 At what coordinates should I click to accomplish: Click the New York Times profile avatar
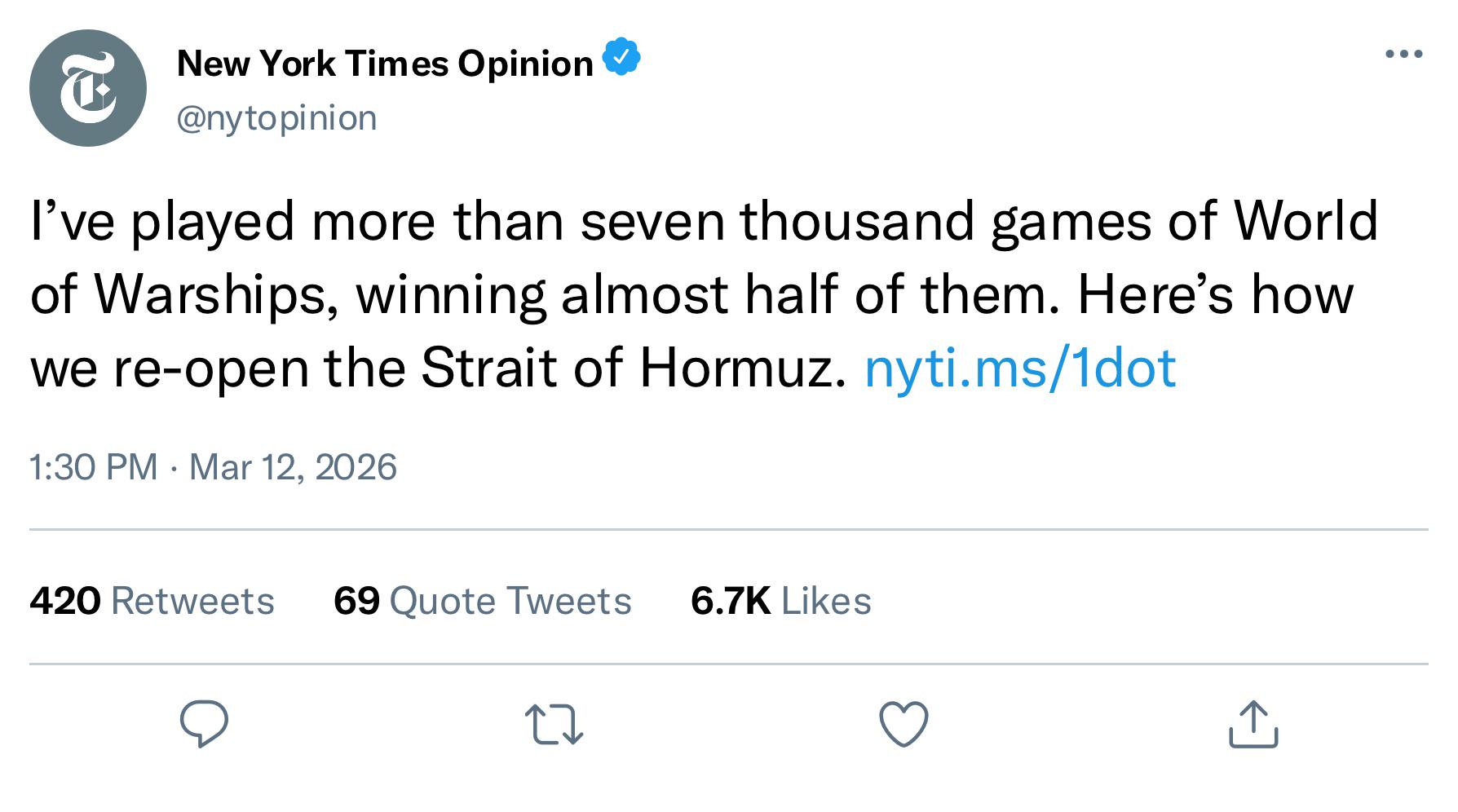click(x=88, y=88)
